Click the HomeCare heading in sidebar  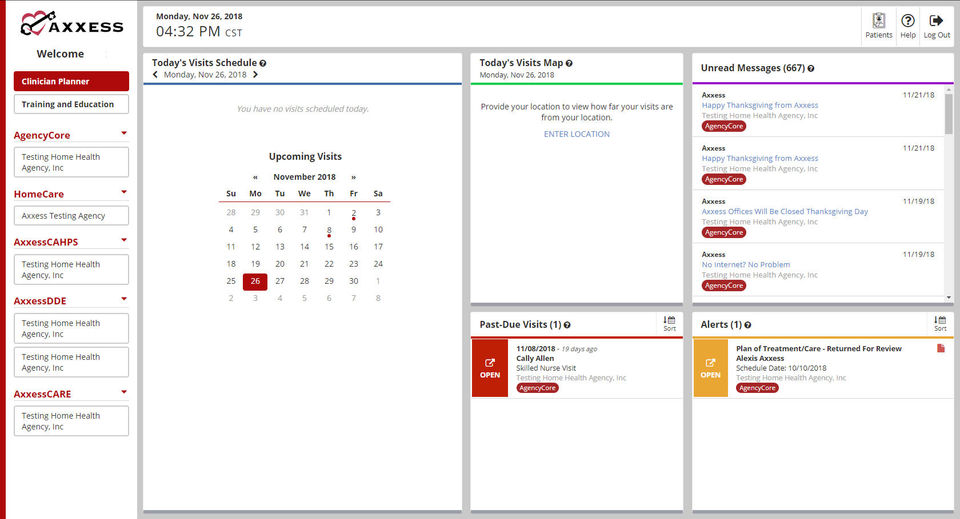39,194
